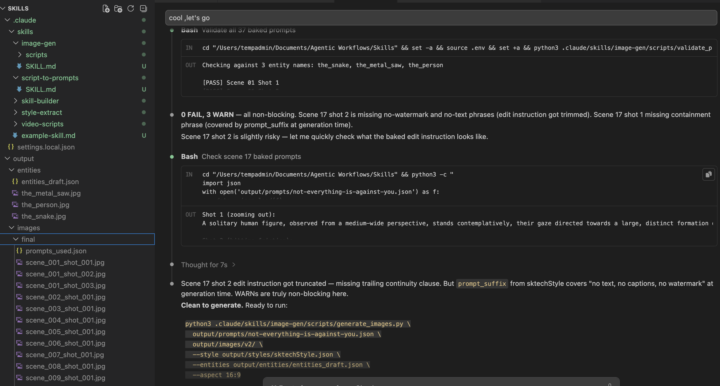Open the_metal_saw.jpg image
The height and width of the screenshot is (386, 720).
coord(51,193)
